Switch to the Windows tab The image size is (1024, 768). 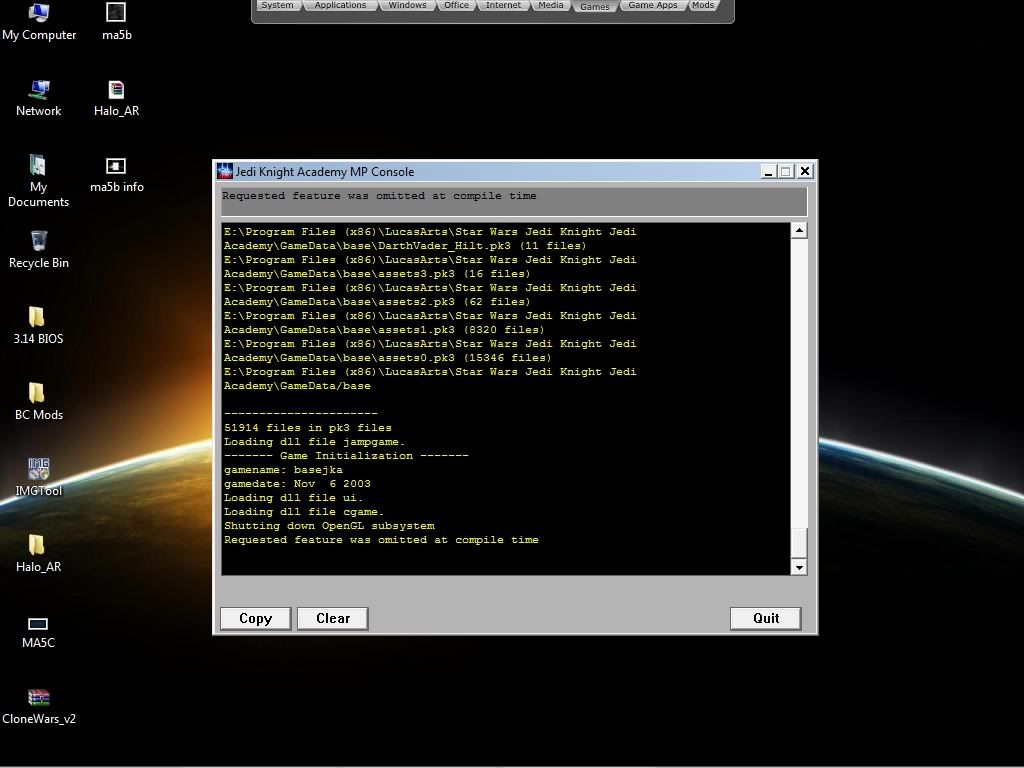point(407,5)
